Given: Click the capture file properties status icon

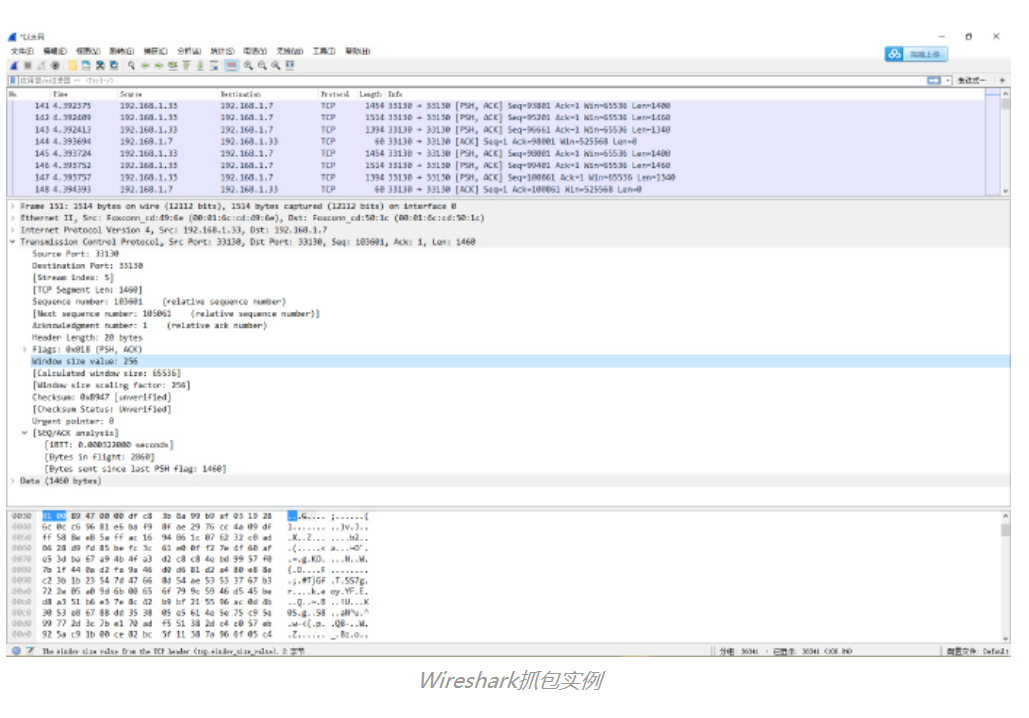Looking at the screenshot, I should [30, 651].
